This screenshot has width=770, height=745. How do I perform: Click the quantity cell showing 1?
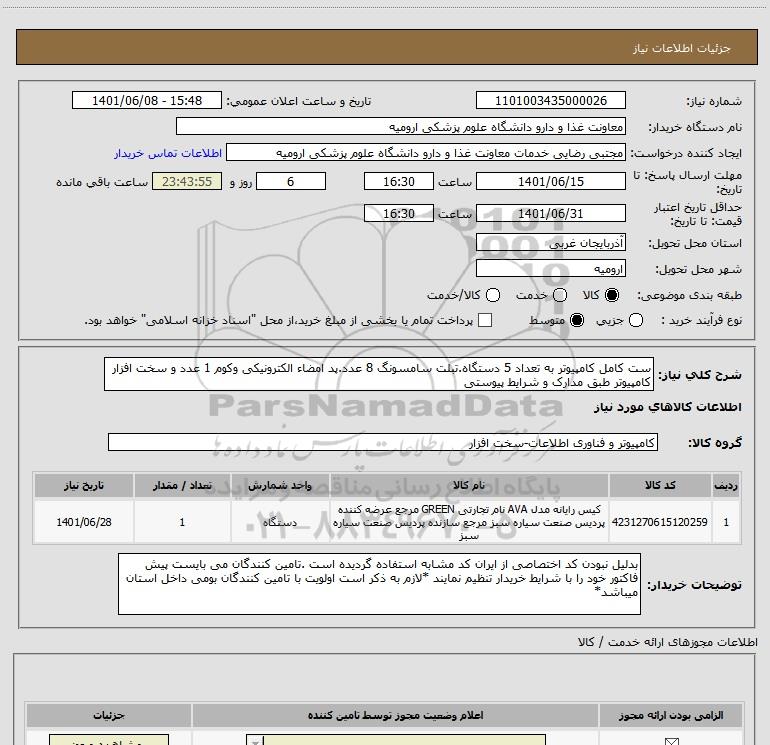tap(182, 522)
